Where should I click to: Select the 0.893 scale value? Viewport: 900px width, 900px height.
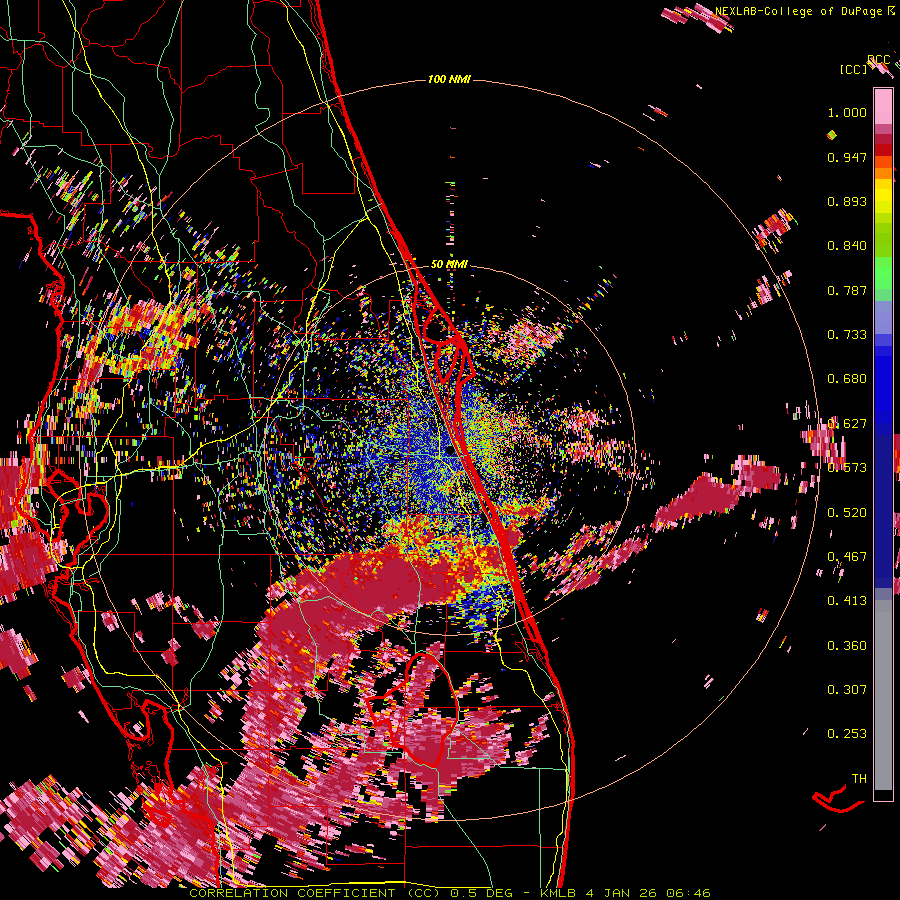click(847, 201)
